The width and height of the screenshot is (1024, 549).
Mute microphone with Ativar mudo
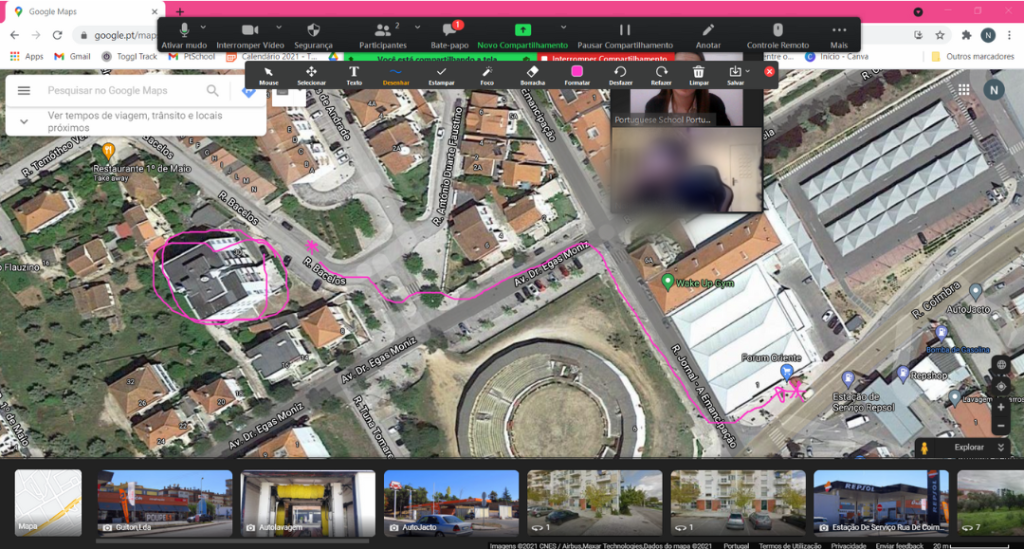[184, 35]
